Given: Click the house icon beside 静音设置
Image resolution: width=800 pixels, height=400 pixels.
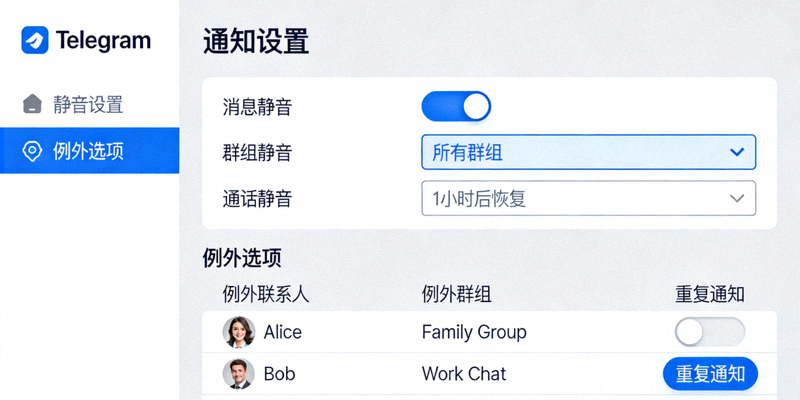Looking at the screenshot, I should click(x=33, y=104).
